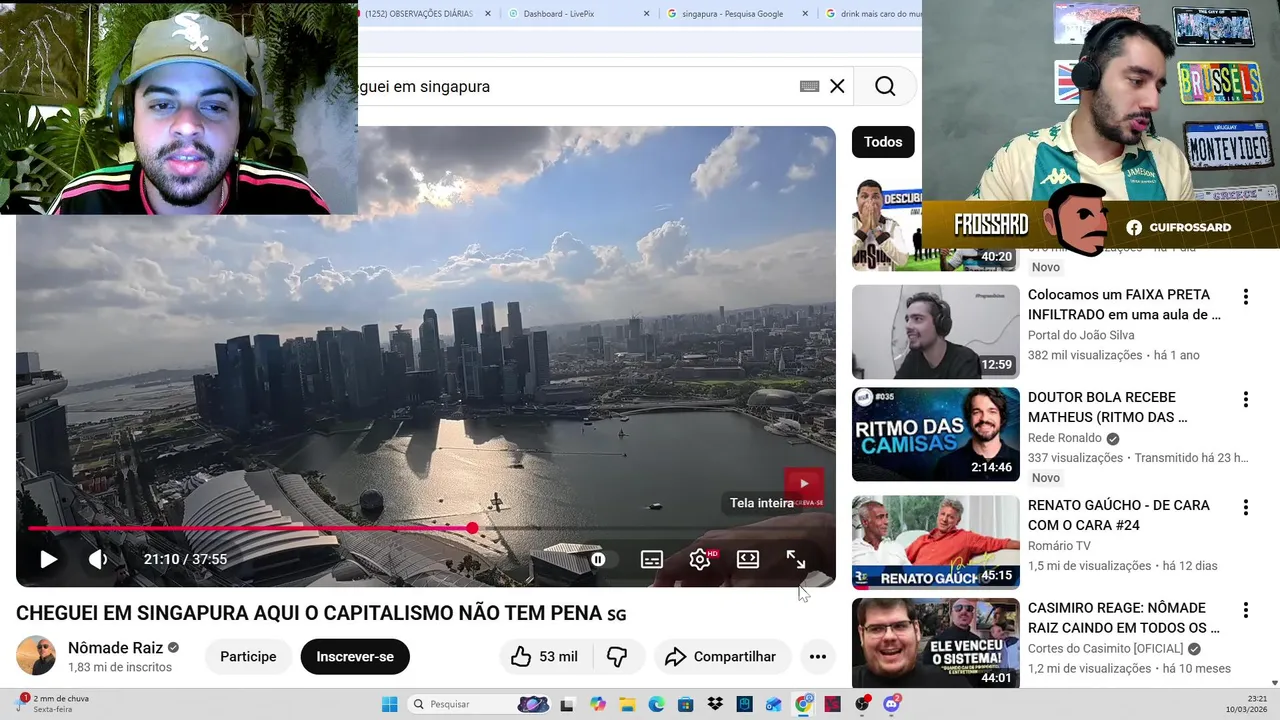1280x720 pixels.
Task: Open more actions three-dot menu under video
Action: [817, 656]
